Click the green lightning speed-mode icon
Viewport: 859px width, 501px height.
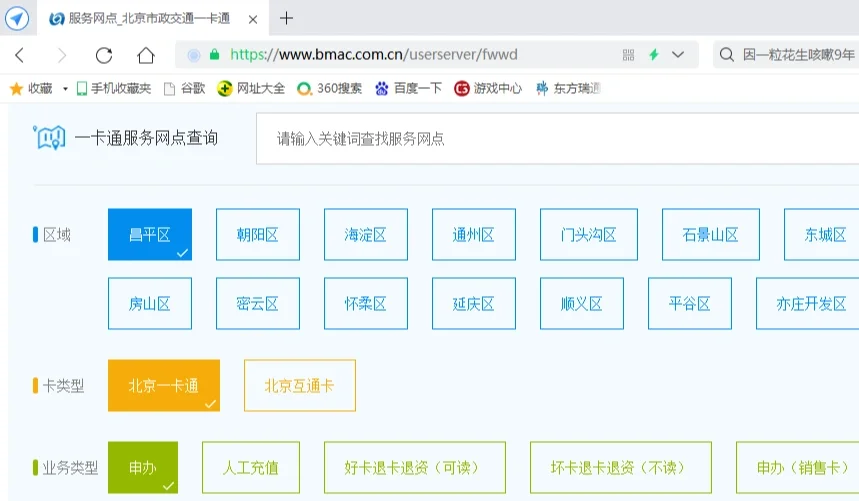(x=654, y=55)
